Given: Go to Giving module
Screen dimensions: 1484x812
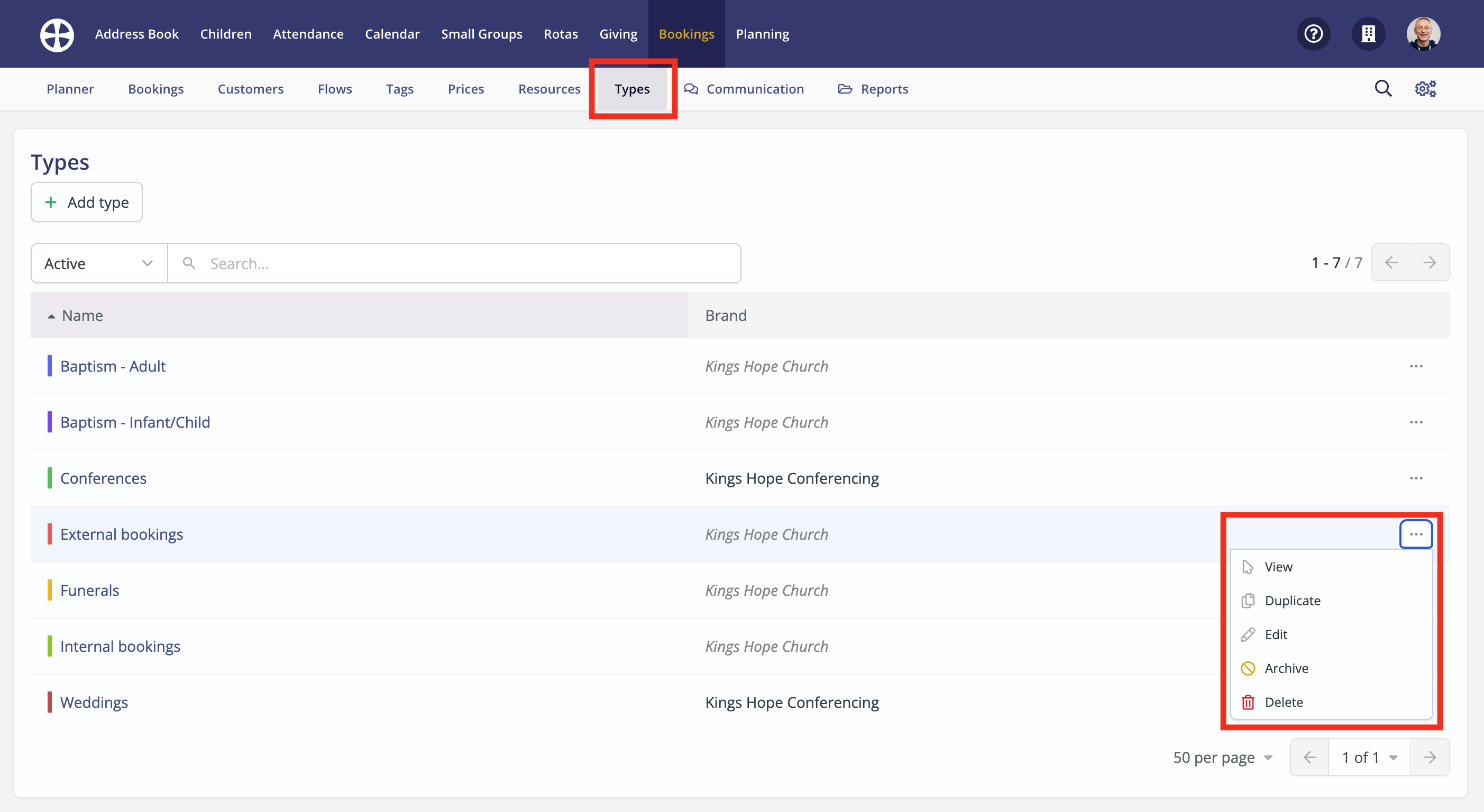Looking at the screenshot, I should 618,34.
